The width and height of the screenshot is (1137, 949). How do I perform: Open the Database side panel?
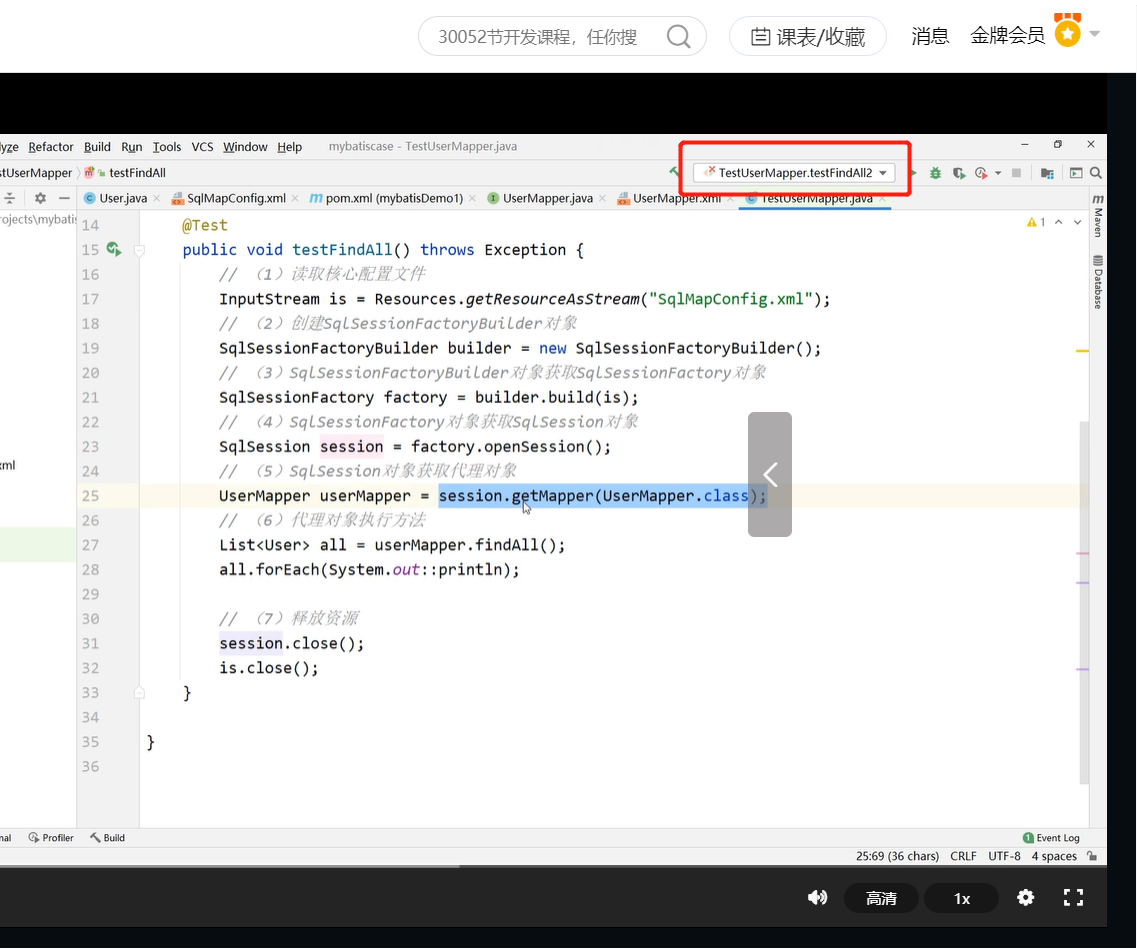1098,282
